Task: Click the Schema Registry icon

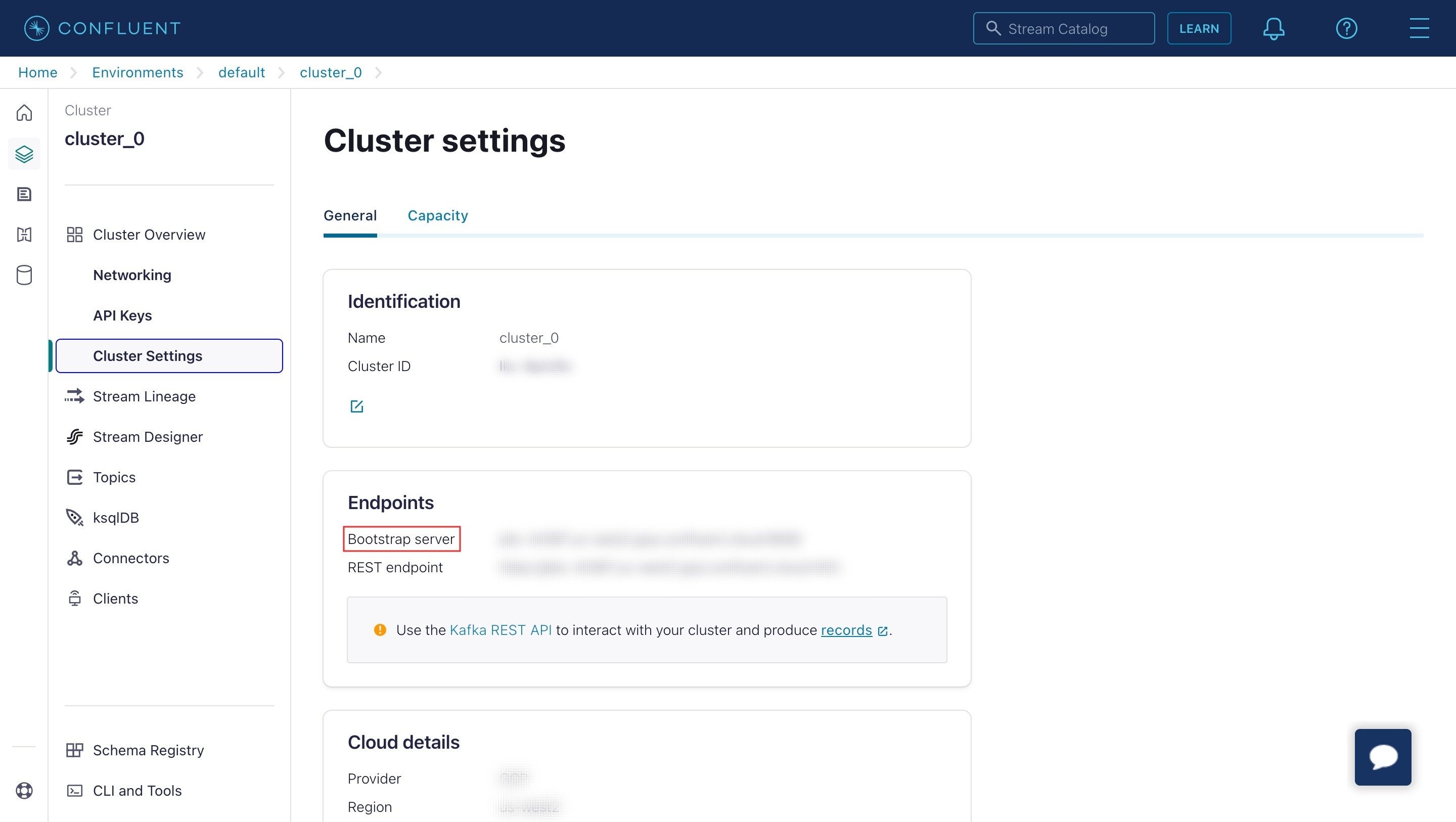Action: coord(75,750)
